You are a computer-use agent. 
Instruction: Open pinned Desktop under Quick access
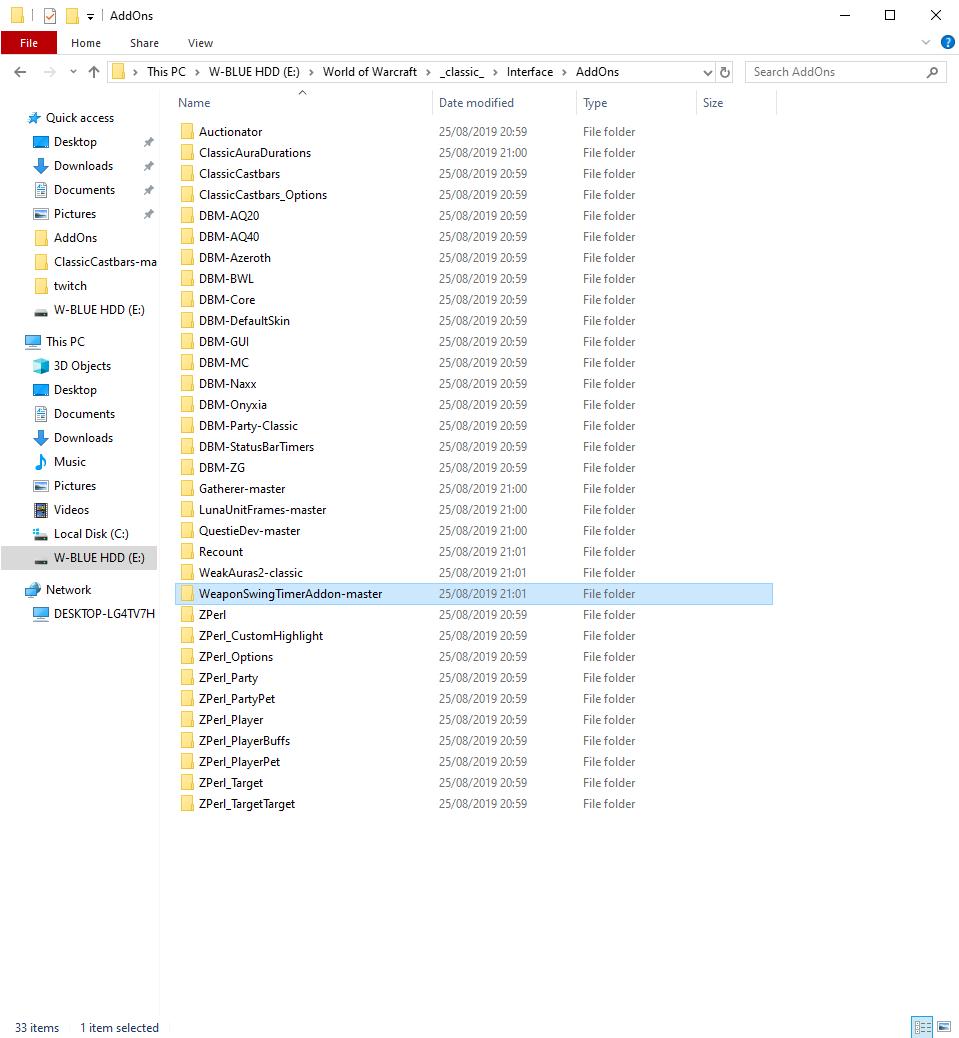(75, 142)
